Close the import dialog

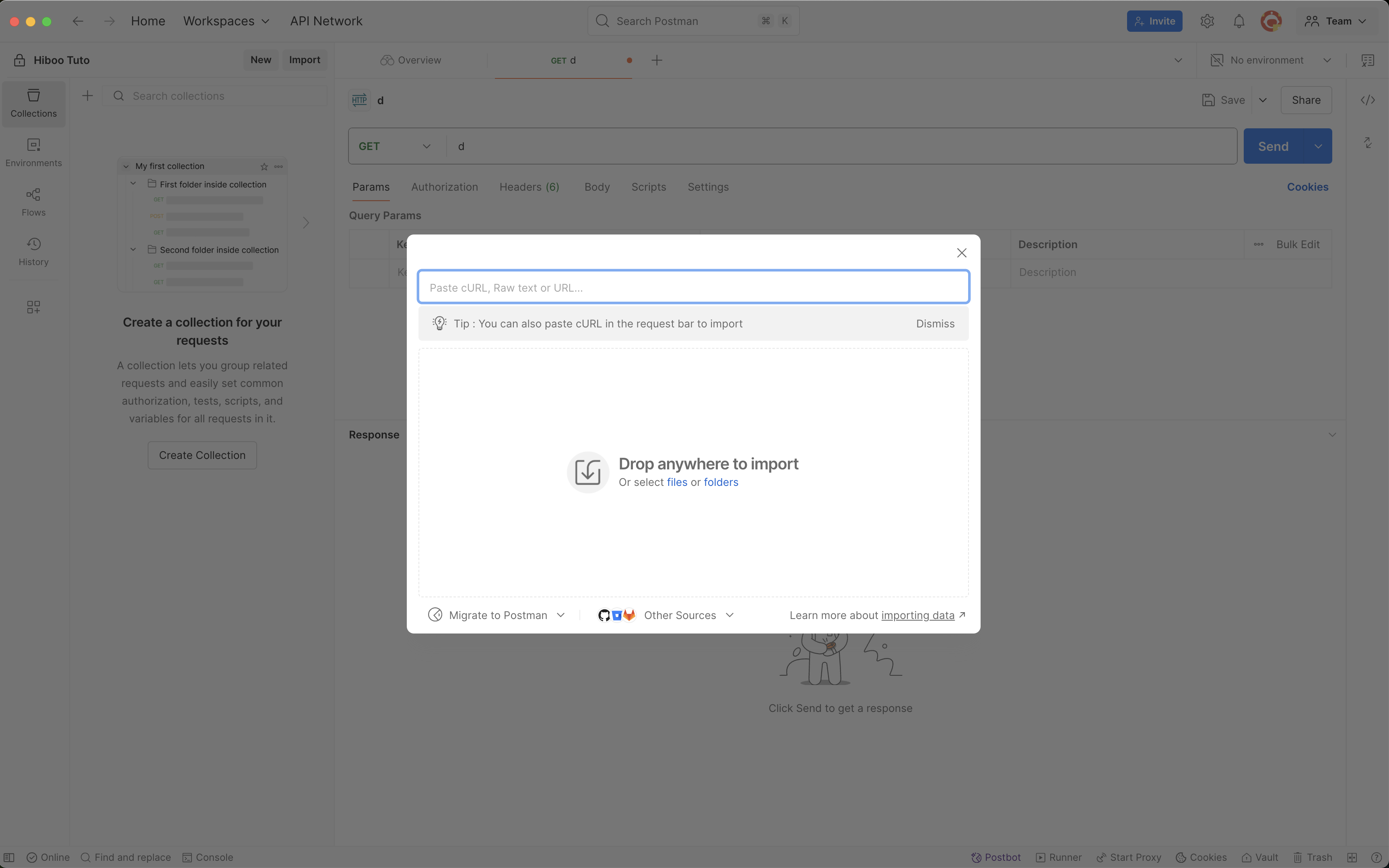click(961, 253)
